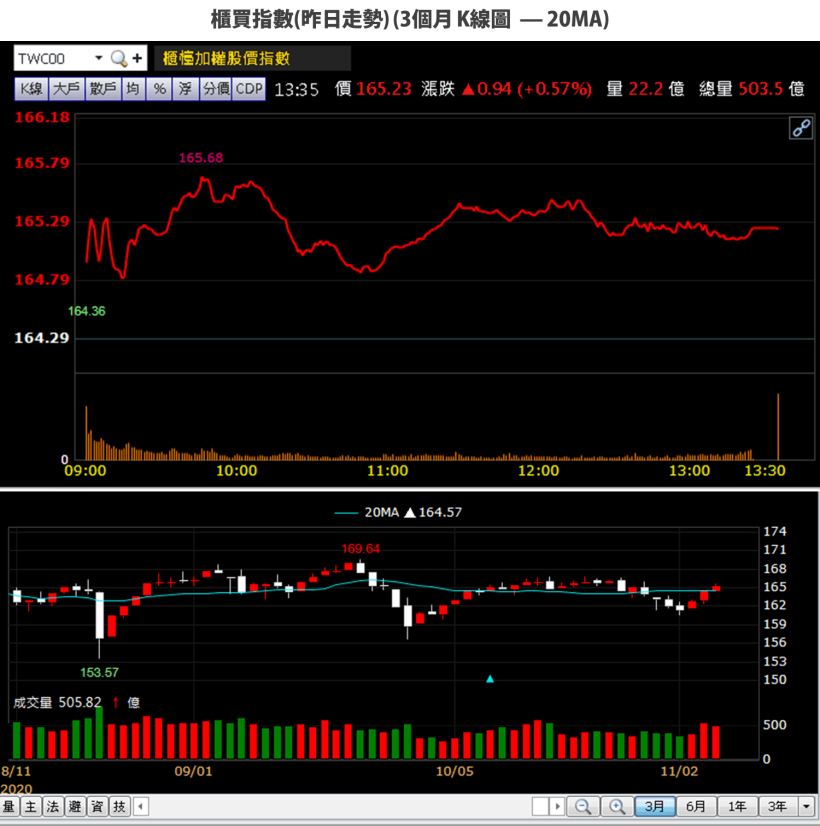Click the left scroll arrow beside 技
The width and height of the screenshot is (820, 826).
[x=141, y=807]
